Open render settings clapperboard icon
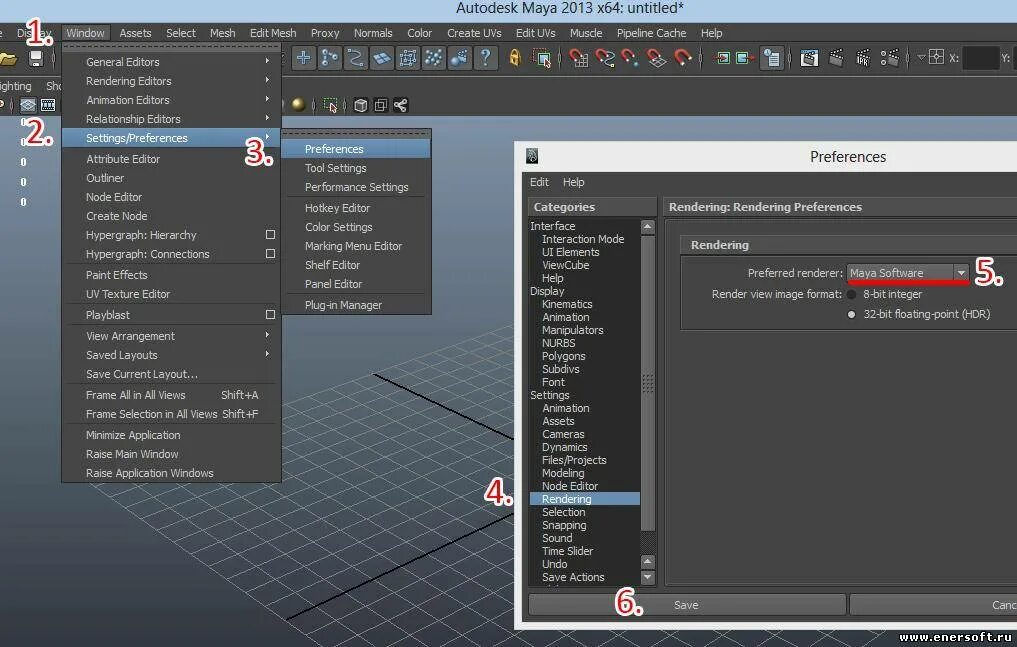The width and height of the screenshot is (1017, 647). (890, 58)
